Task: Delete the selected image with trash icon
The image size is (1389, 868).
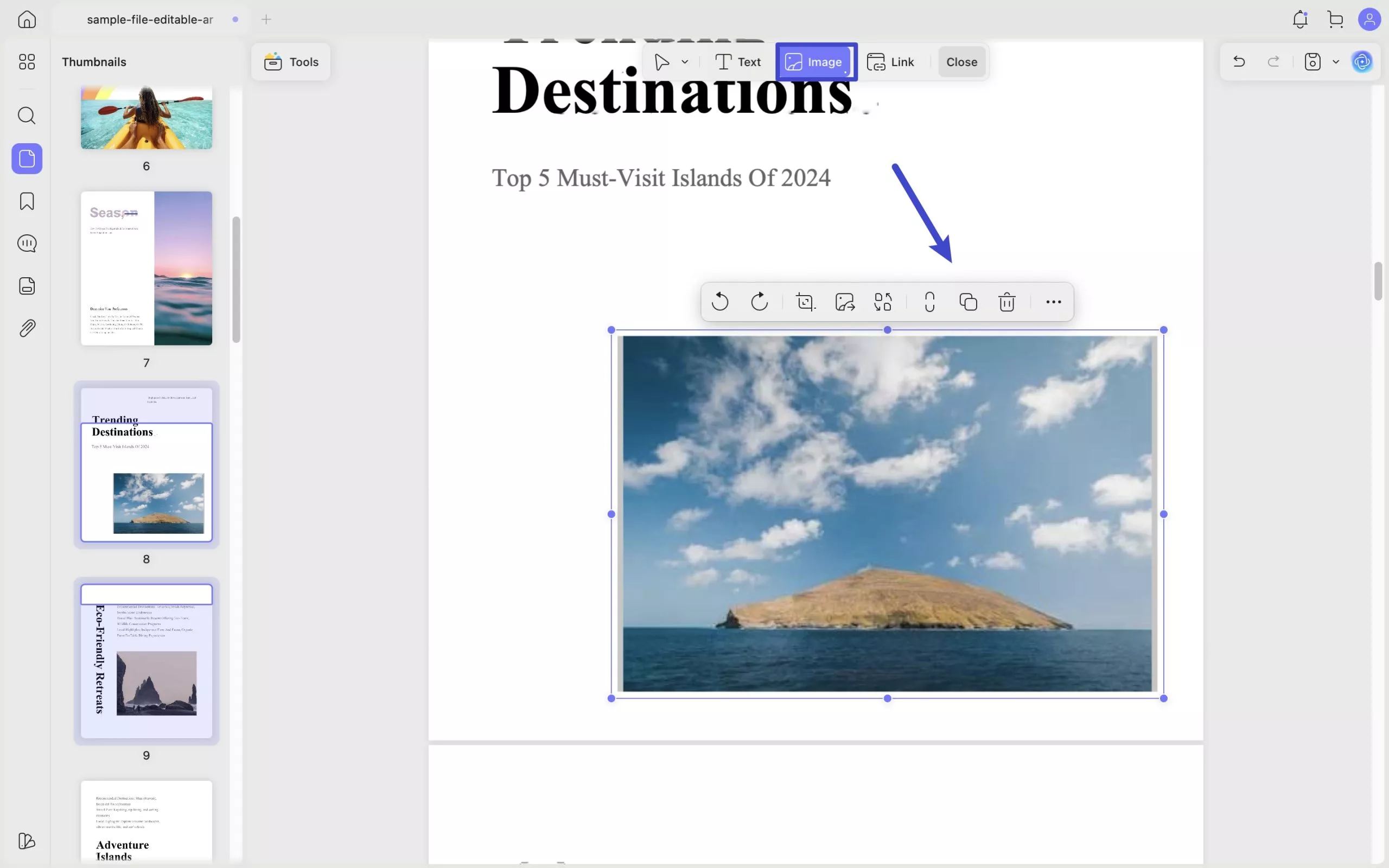Action: (x=1008, y=302)
